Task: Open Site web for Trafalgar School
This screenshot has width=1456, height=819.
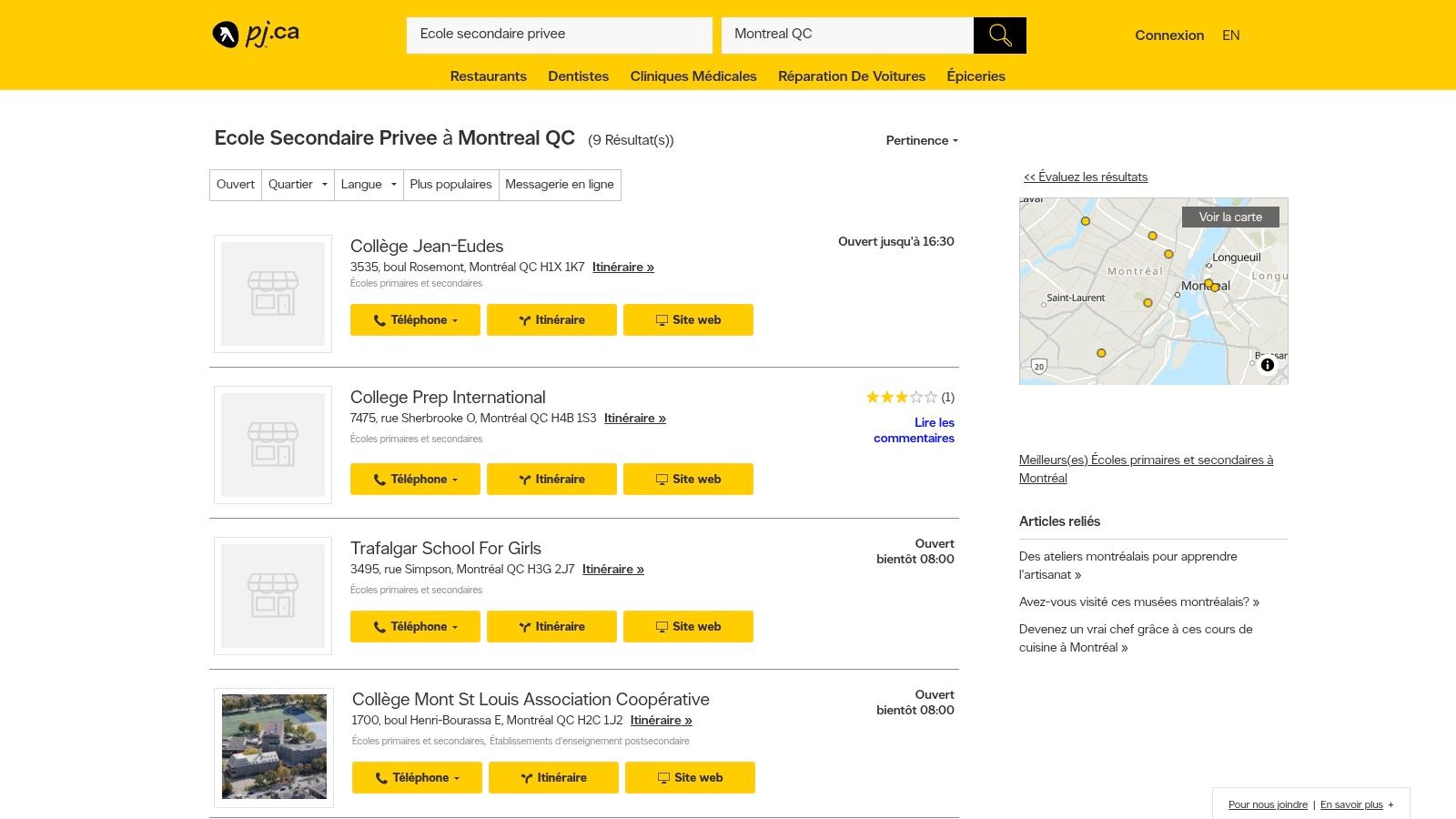Action: (x=688, y=627)
